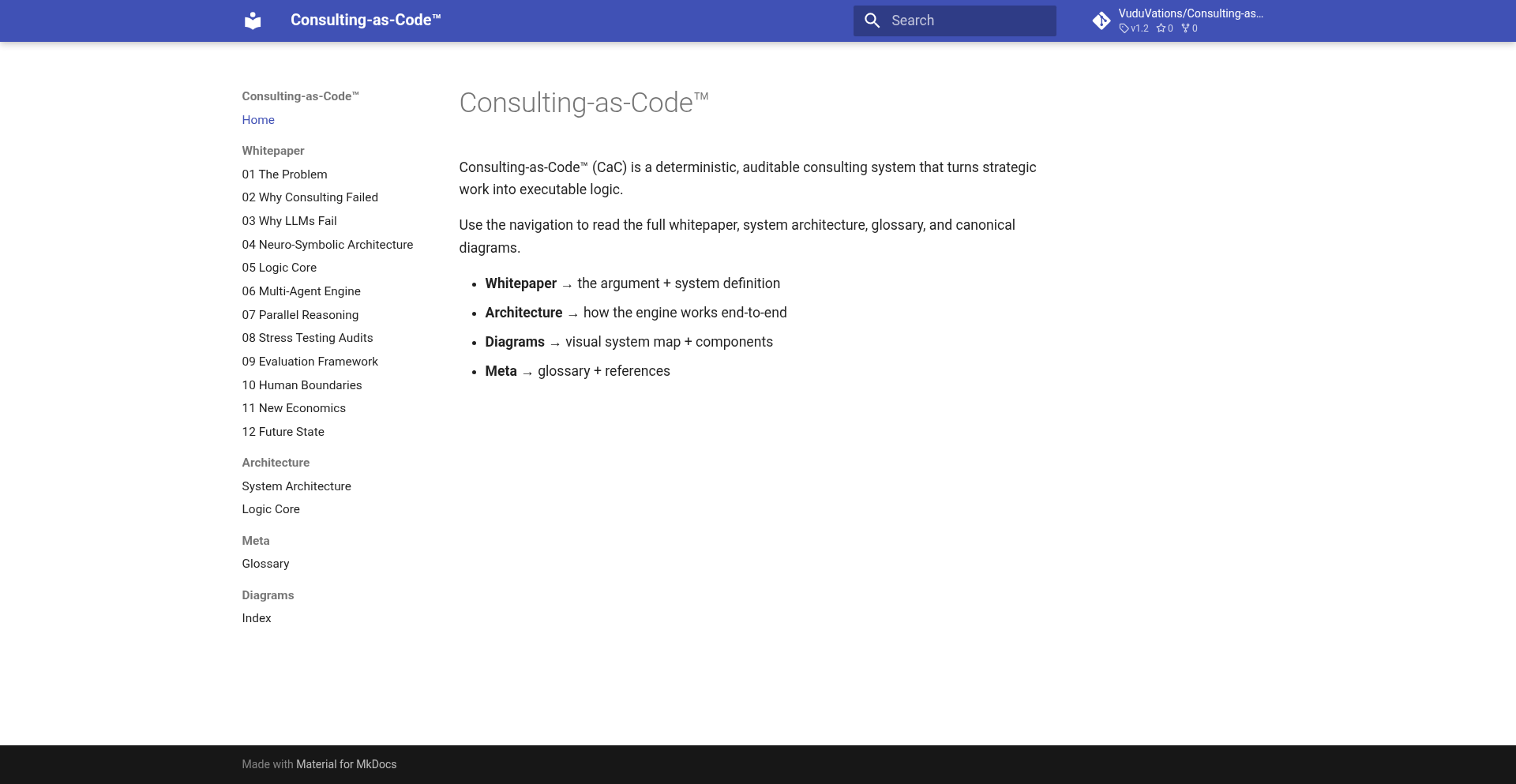Screen dimensions: 1516x784
Task: Click the Material for MkDocs footer link
Action: point(346,764)
